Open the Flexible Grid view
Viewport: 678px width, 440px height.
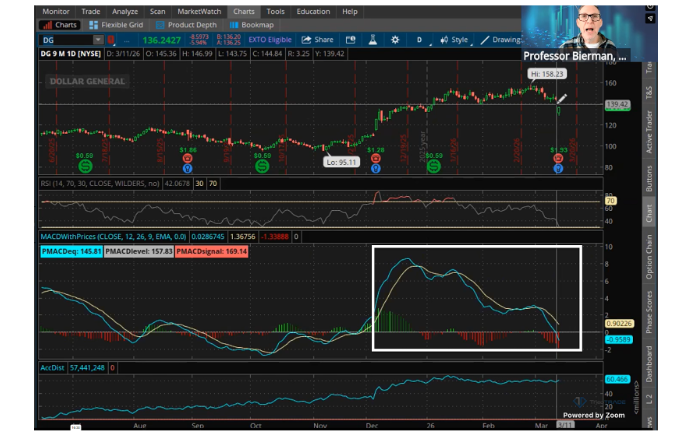pyautogui.click(x=116, y=25)
